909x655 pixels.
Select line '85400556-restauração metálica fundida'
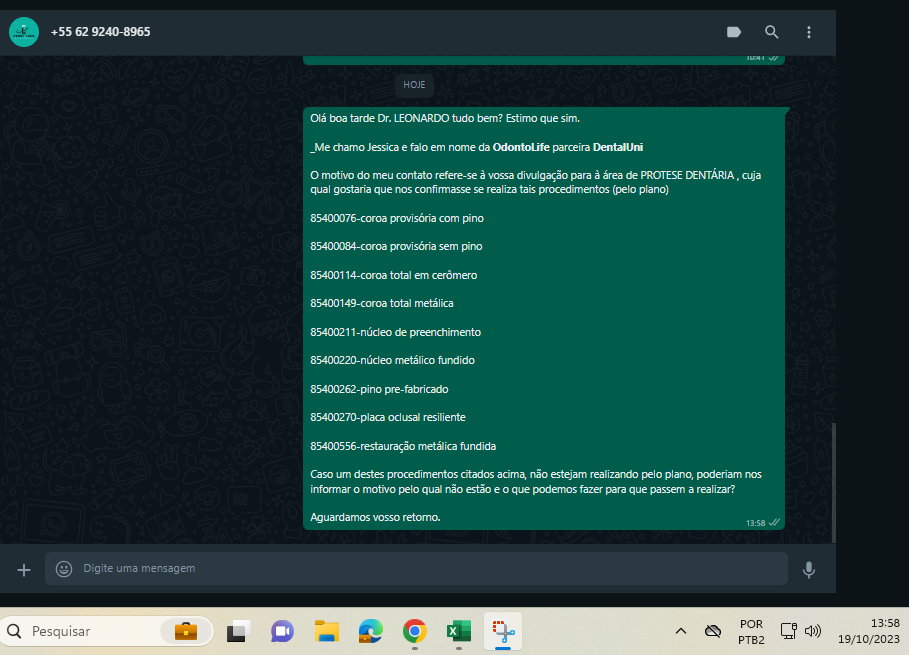(x=403, y=446)
